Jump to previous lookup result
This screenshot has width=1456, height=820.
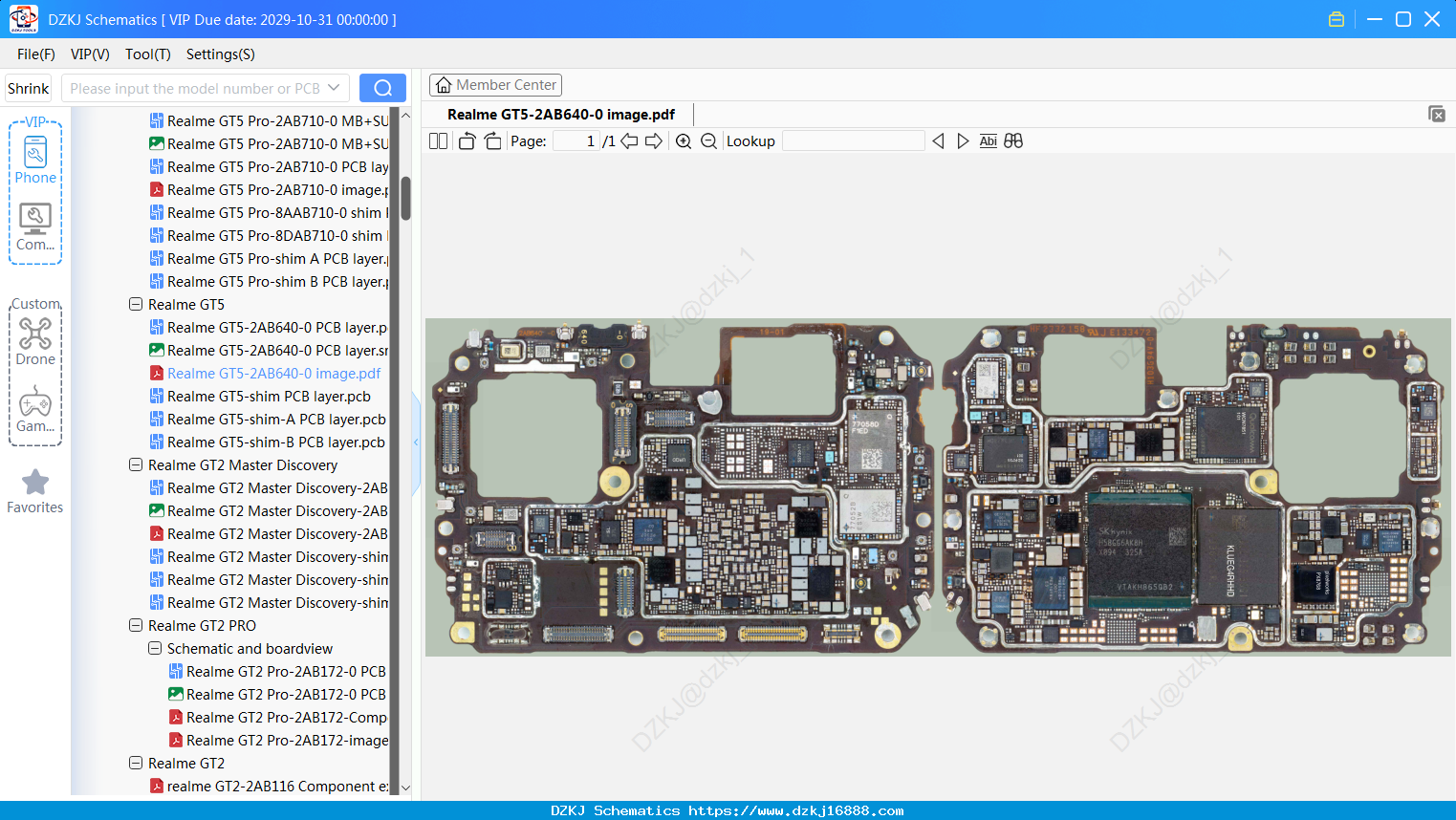pyautogui.click(x=938, y=141)
